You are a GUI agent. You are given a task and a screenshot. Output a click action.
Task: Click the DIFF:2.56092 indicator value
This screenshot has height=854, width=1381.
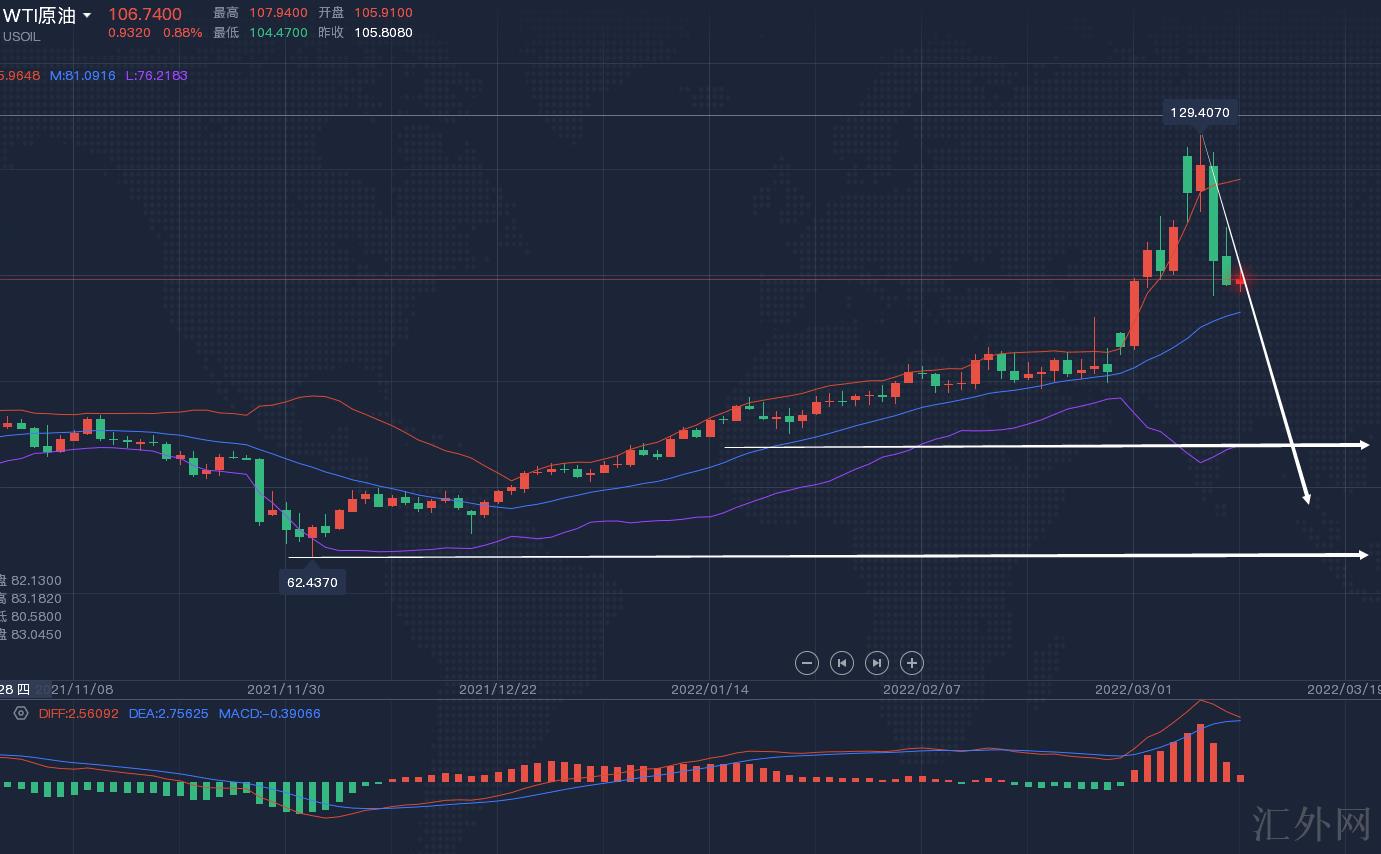(x=78, y=713)
